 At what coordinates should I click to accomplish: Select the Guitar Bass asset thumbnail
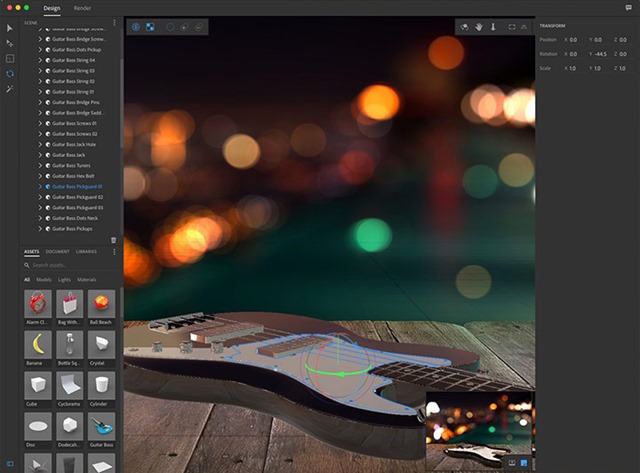tap(101, 426)
